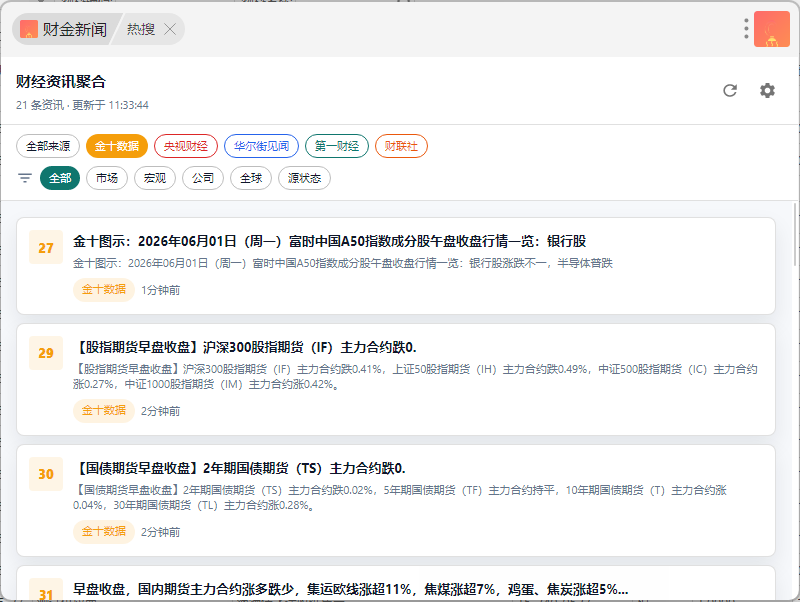Click 金十数据 tag on item 27
Viewport: 800px width, 602px height.
click(104, 290)
